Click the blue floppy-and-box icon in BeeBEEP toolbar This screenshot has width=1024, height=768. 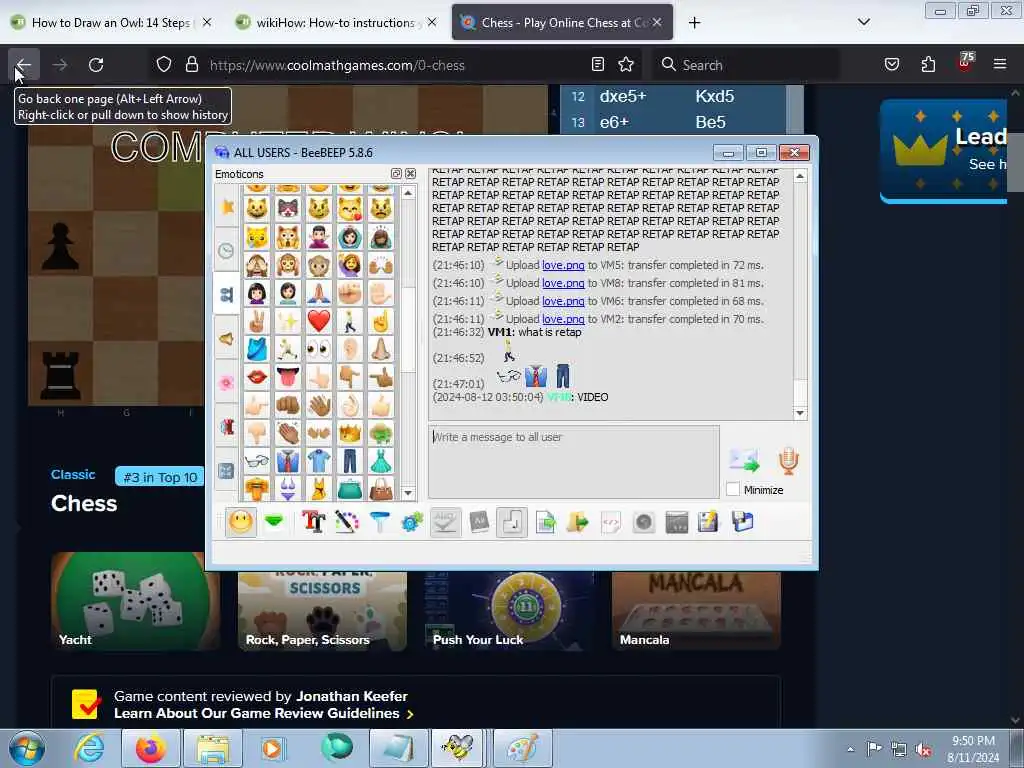(743, 522)
